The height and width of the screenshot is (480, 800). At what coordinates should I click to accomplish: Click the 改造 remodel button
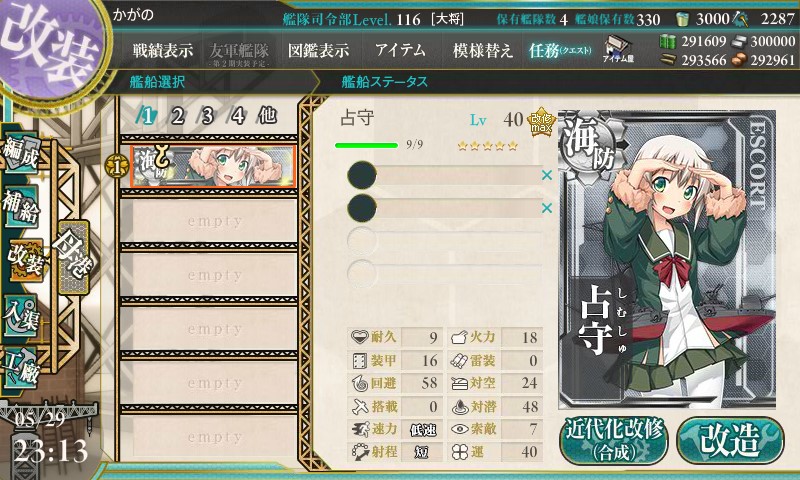[x=730, y=441]
